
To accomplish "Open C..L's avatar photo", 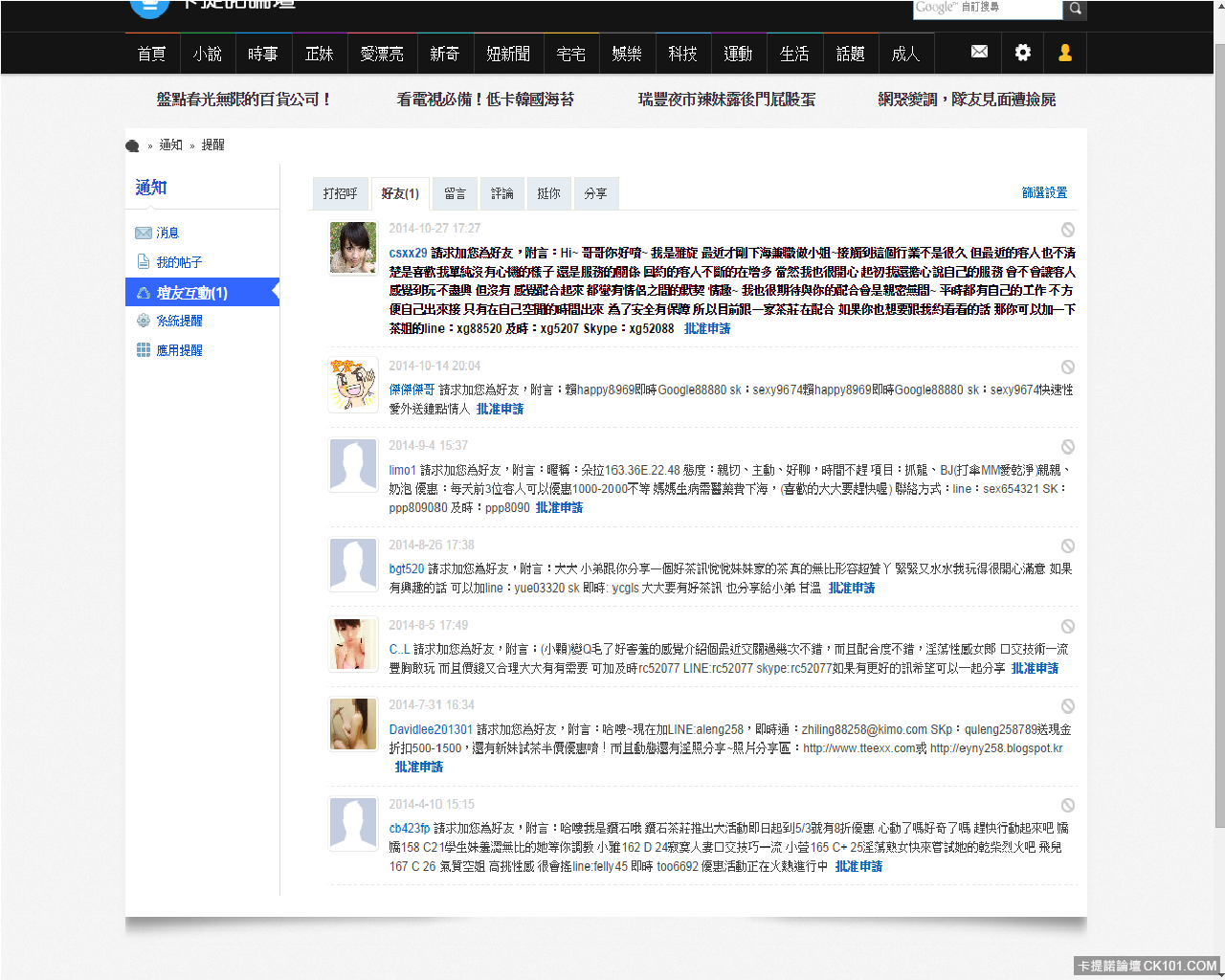I will click(353, 644).
